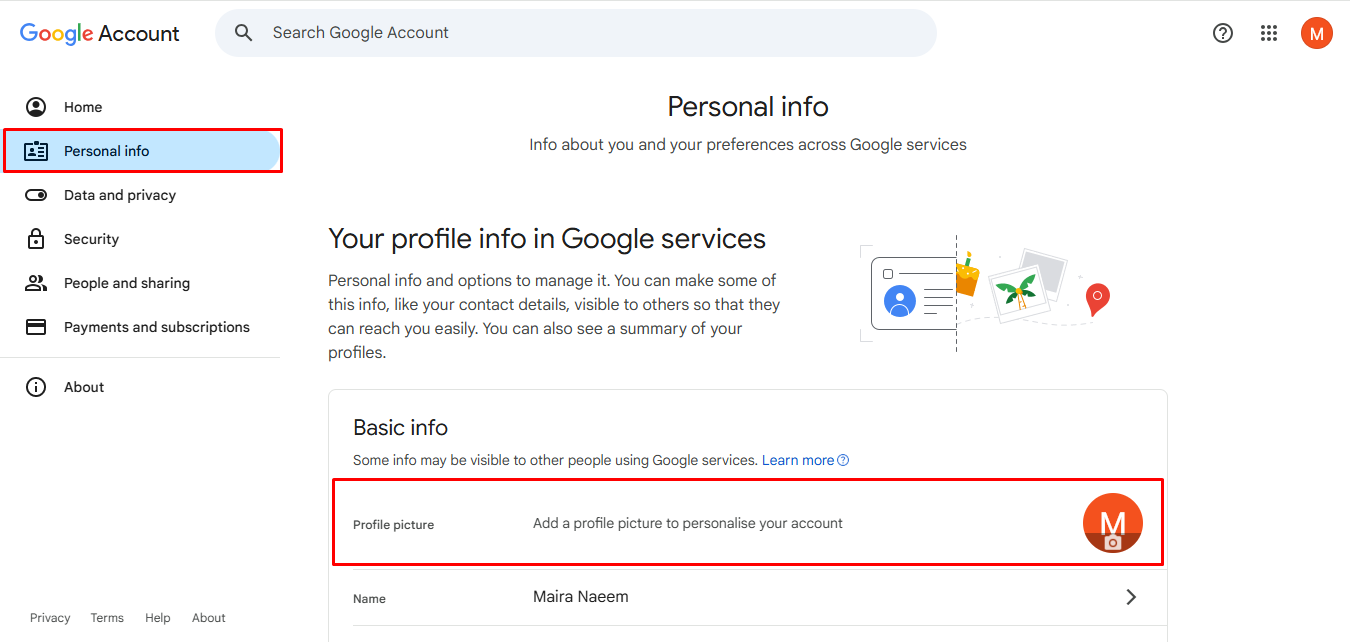Expand the Name row chevron
1350x642 pixels.
[x=1131, y=596]
